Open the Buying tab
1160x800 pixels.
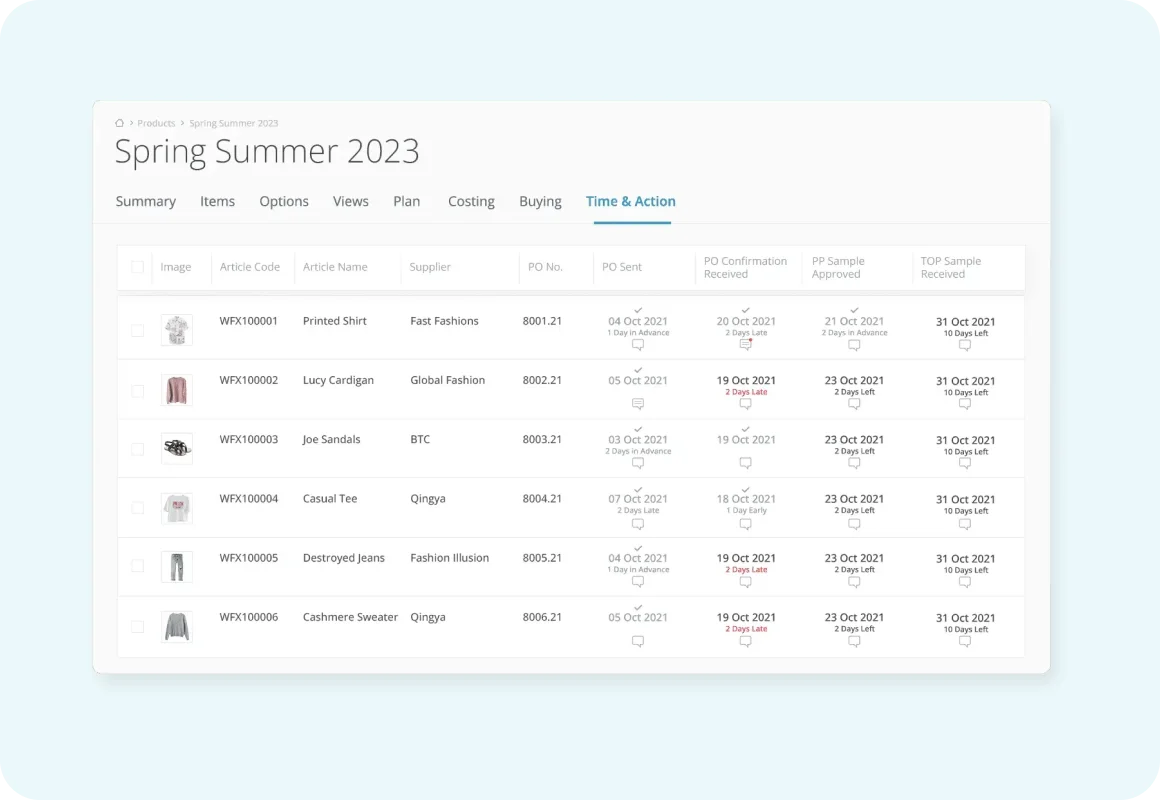(x=540, y=201)
